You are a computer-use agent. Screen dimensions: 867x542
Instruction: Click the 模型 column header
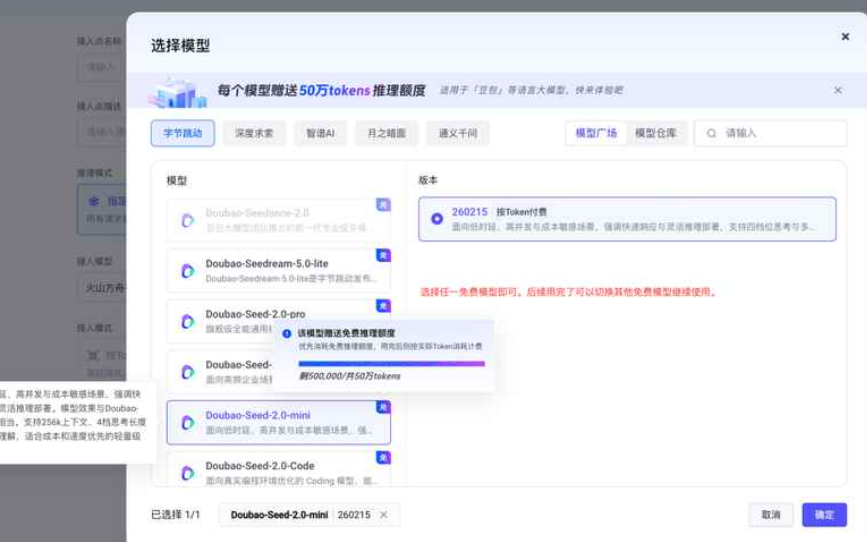(177, 181)
